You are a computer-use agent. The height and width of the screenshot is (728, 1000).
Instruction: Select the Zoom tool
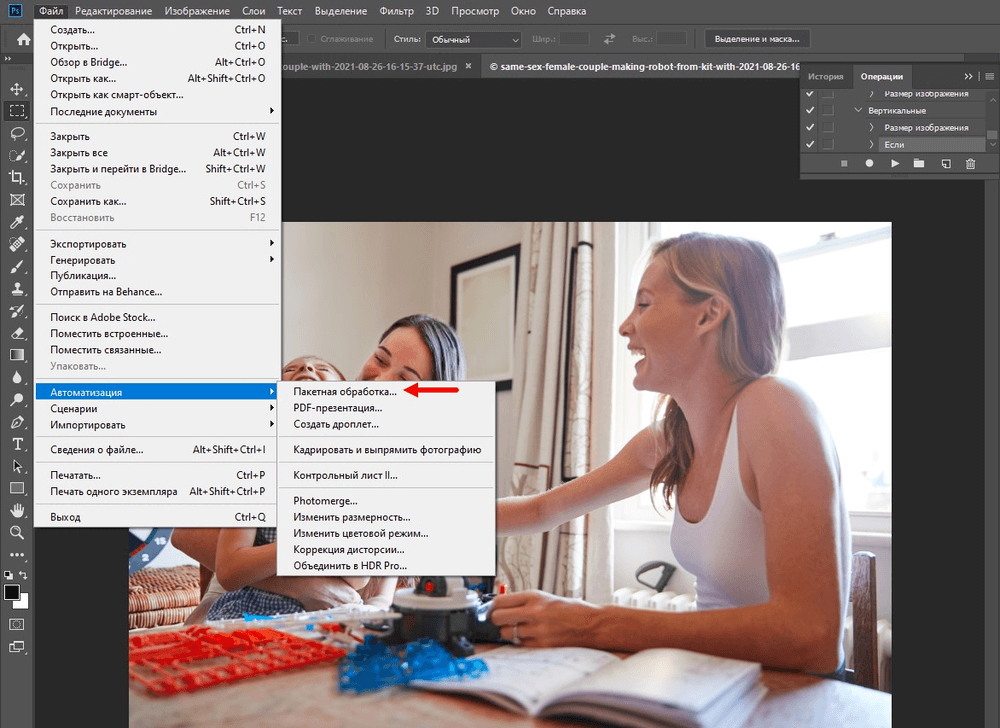click(x=17, y=532)
